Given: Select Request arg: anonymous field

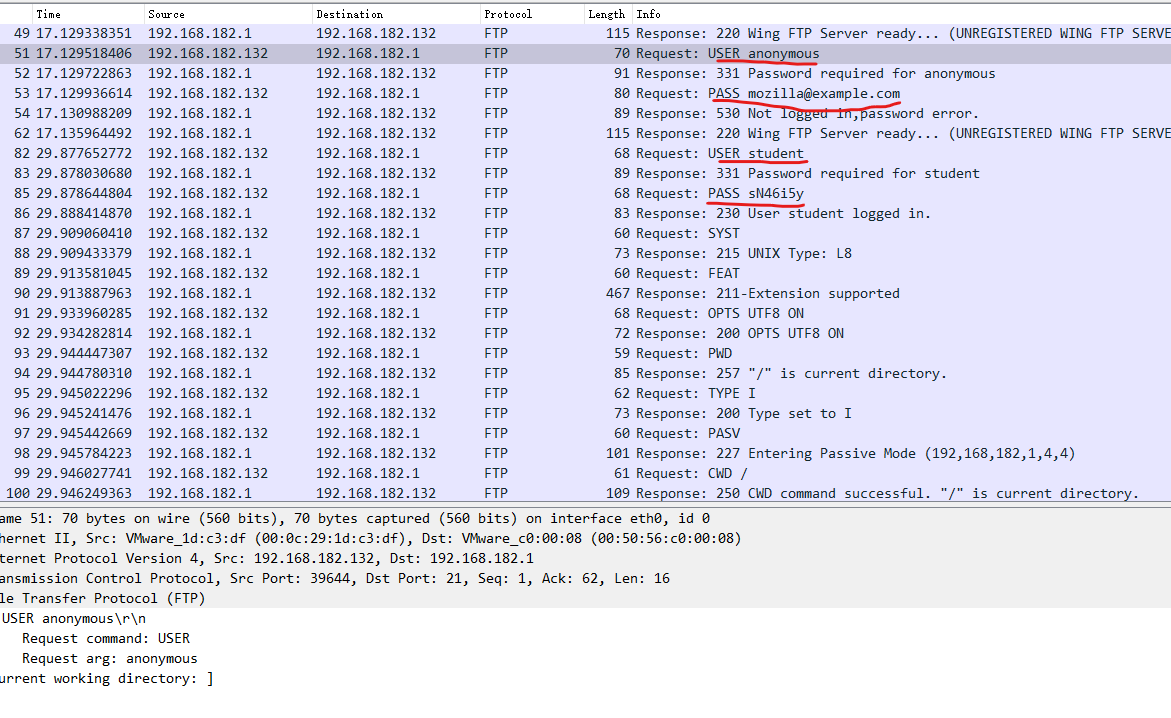Looking at the screenshot, I should point(586,659).
